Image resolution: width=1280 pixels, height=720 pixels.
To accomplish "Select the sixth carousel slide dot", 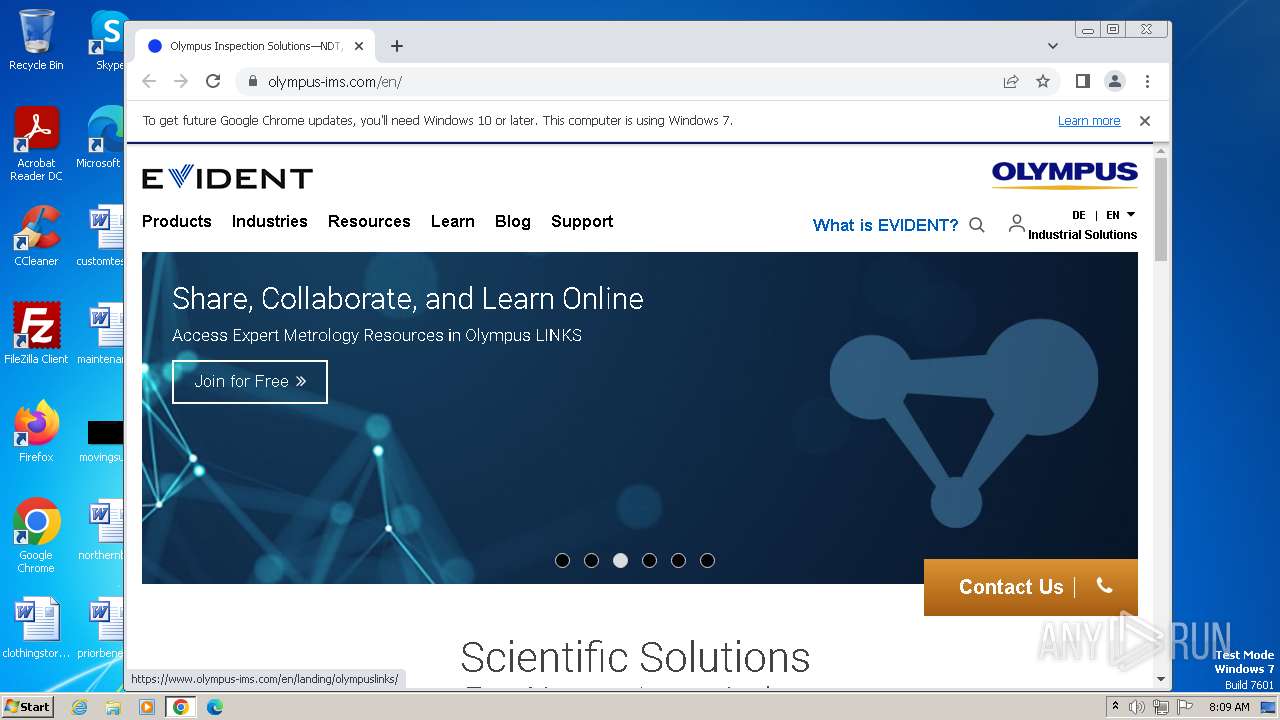I will pyautogui.click(x=707, y=560).
